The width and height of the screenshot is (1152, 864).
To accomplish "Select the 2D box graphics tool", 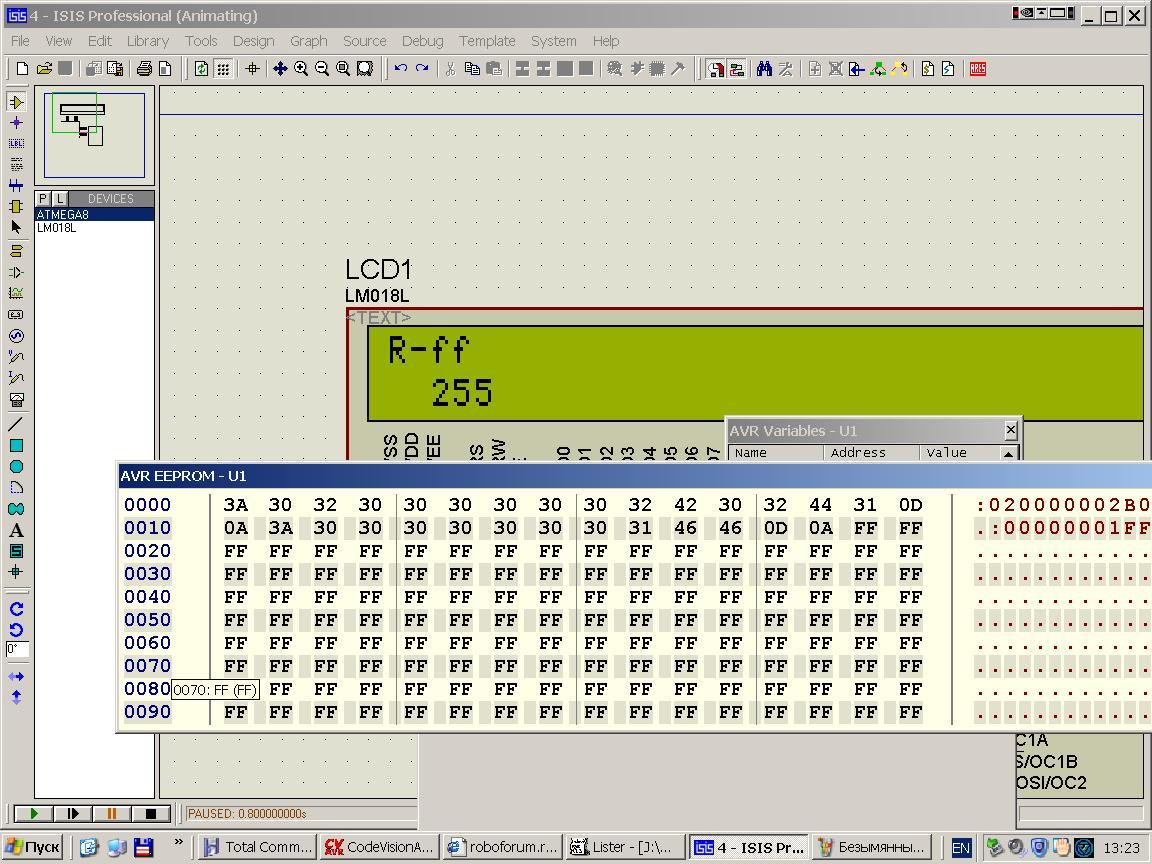I will (x=16, y=446).
